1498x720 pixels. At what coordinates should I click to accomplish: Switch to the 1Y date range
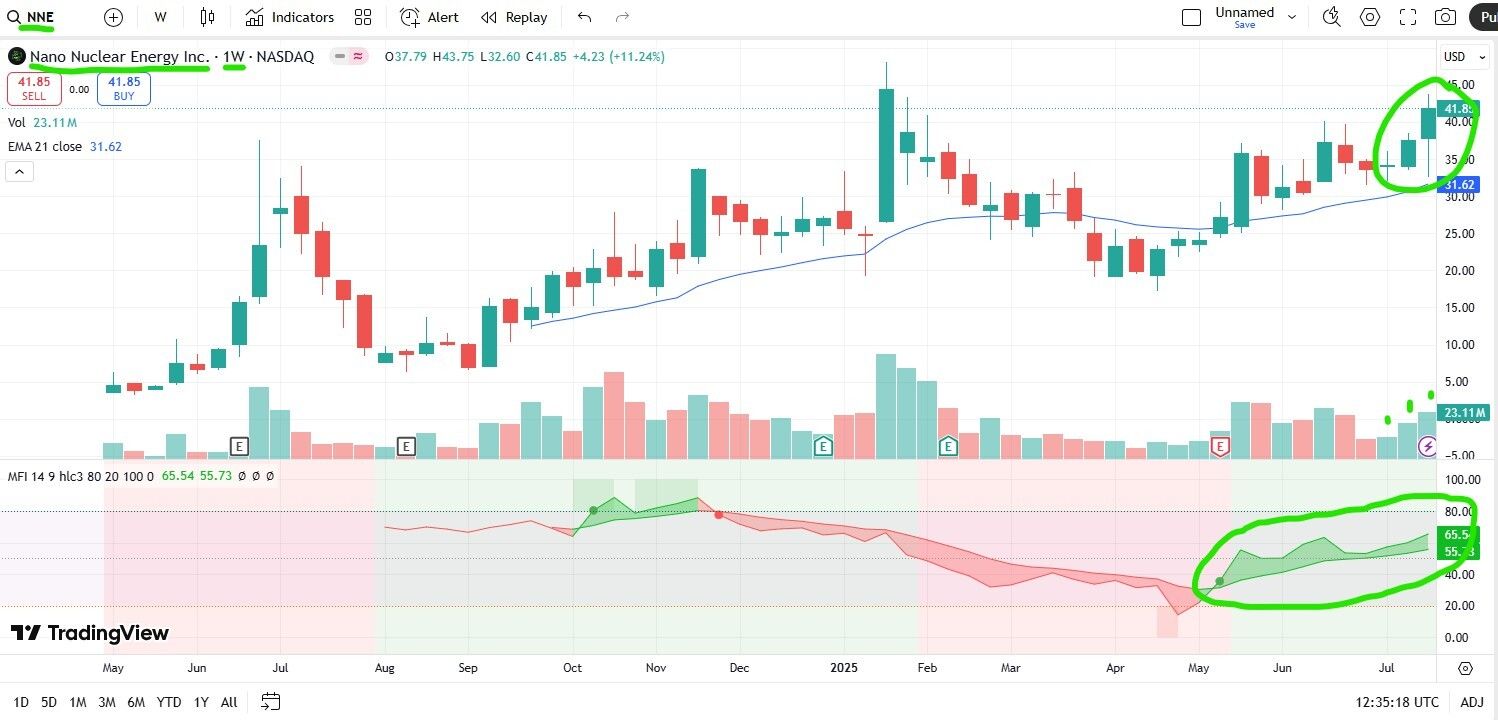tap(201, 702)
